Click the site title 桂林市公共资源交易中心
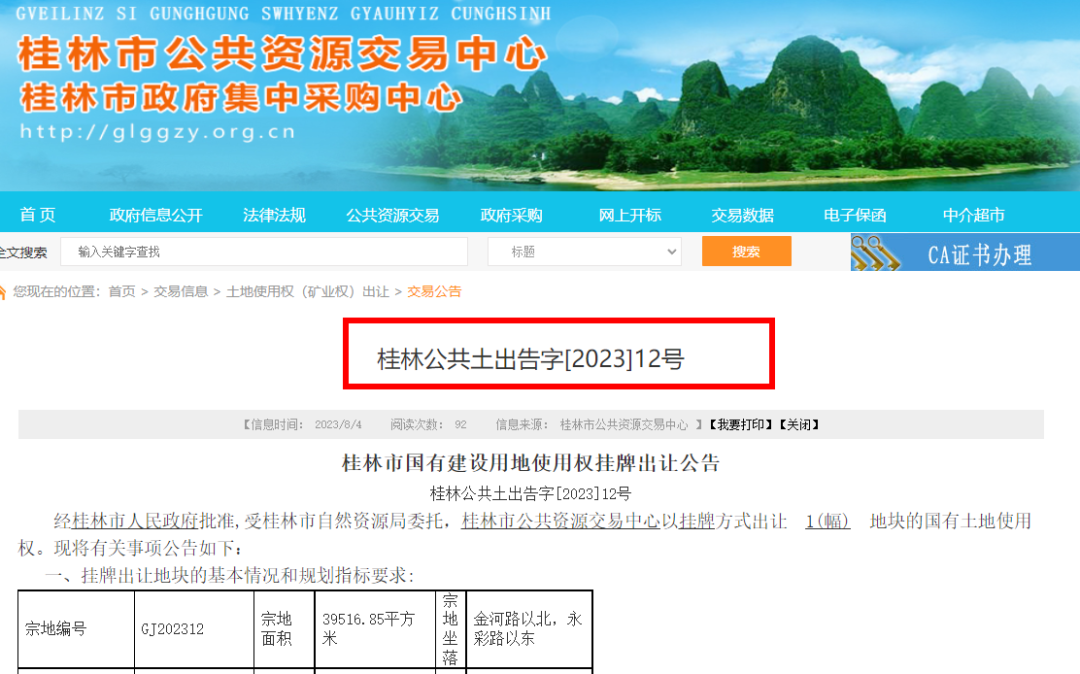 click(282, 54)
